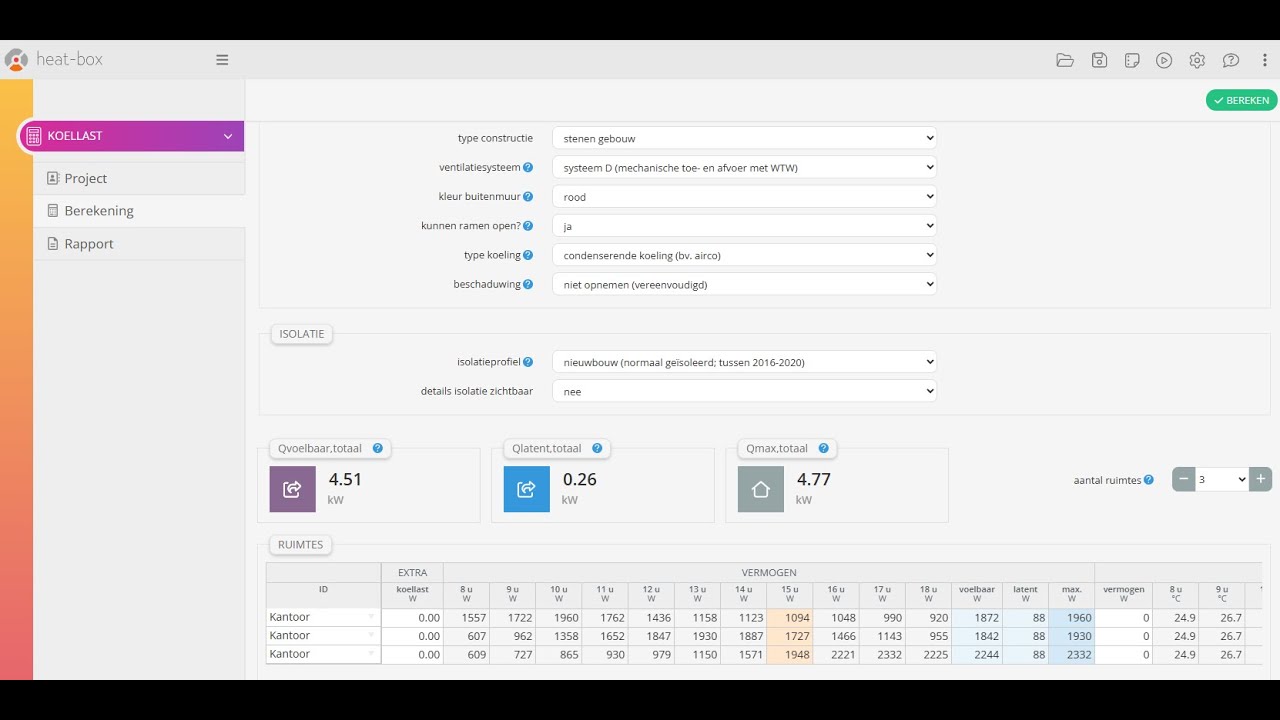Click the heat-box logo icon
The image size is (1280, 720).
(16, 60)
